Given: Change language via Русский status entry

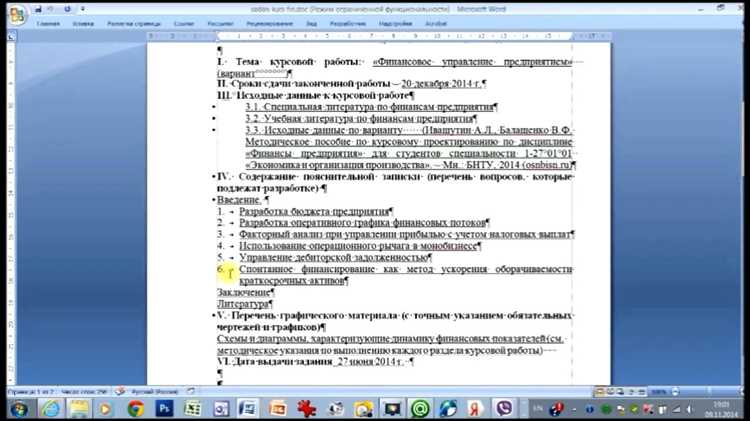Looking at the screenshot, I should click(154, 392).
